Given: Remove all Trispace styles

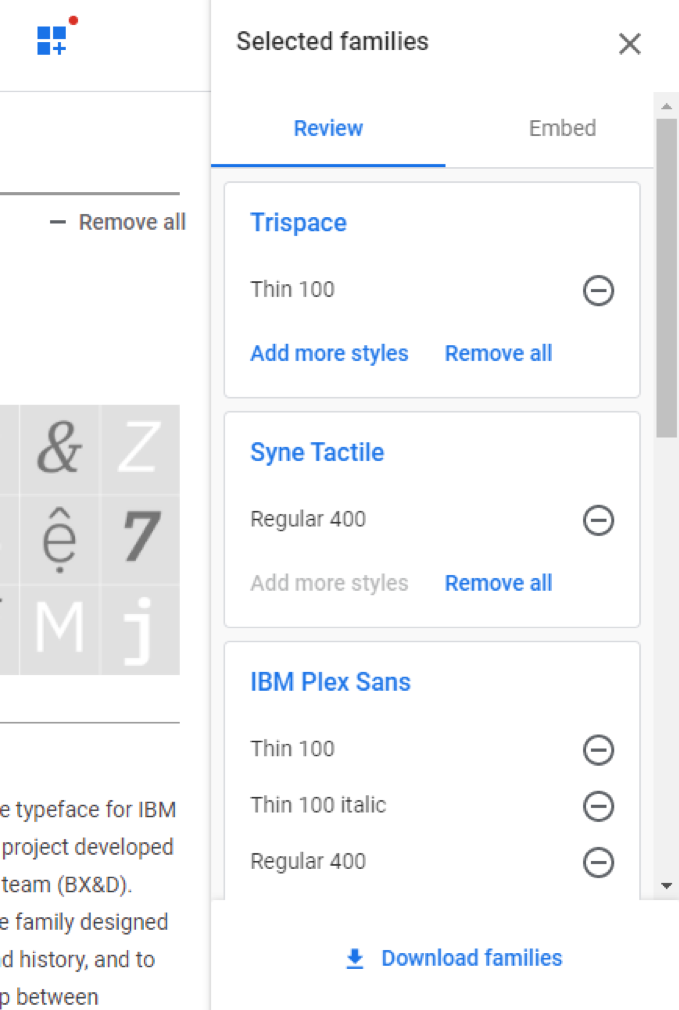Looking at the screenshot, I should click(x=499, y=353).
